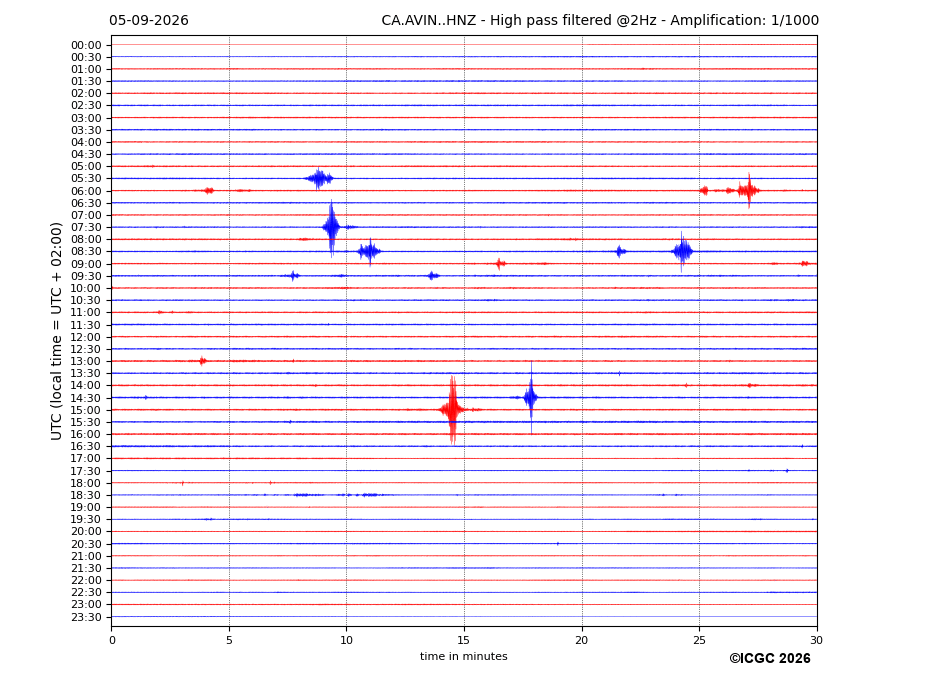Select the blue burst on 07:30 trace
927x696 pixels.
pos(332,227)
